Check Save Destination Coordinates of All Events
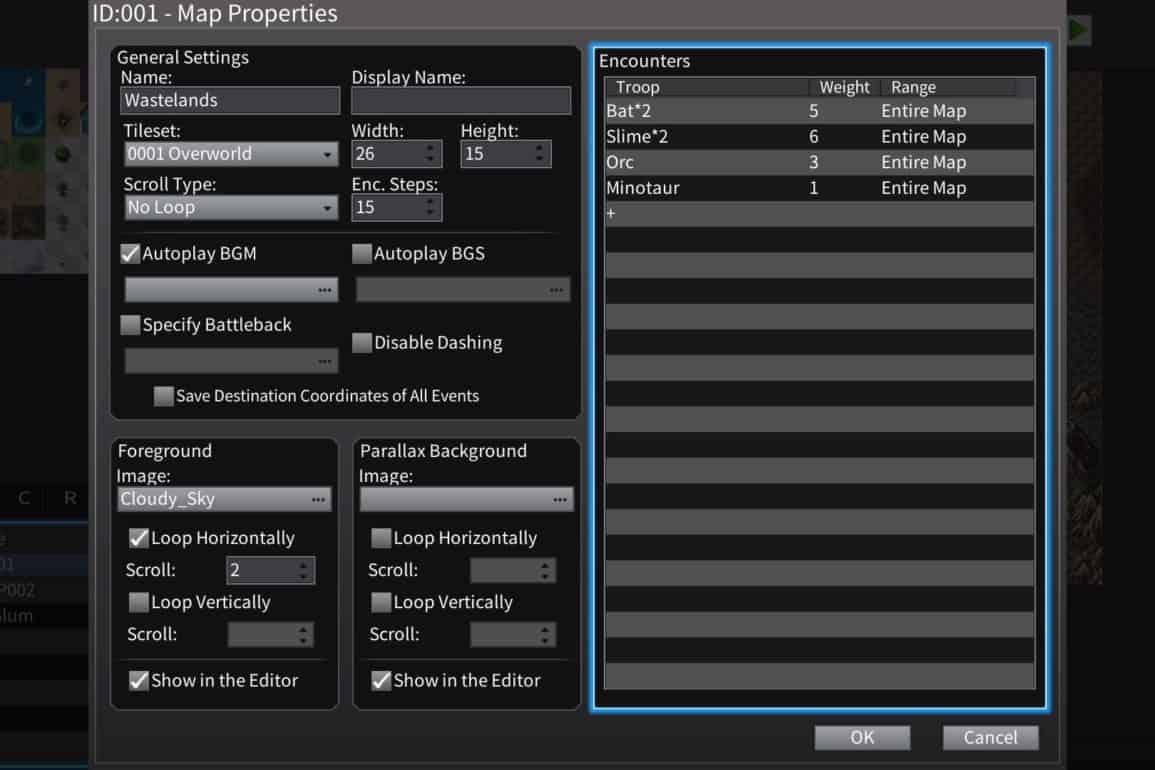Screen dimensions: 1155x770 (x=163, y=396)
